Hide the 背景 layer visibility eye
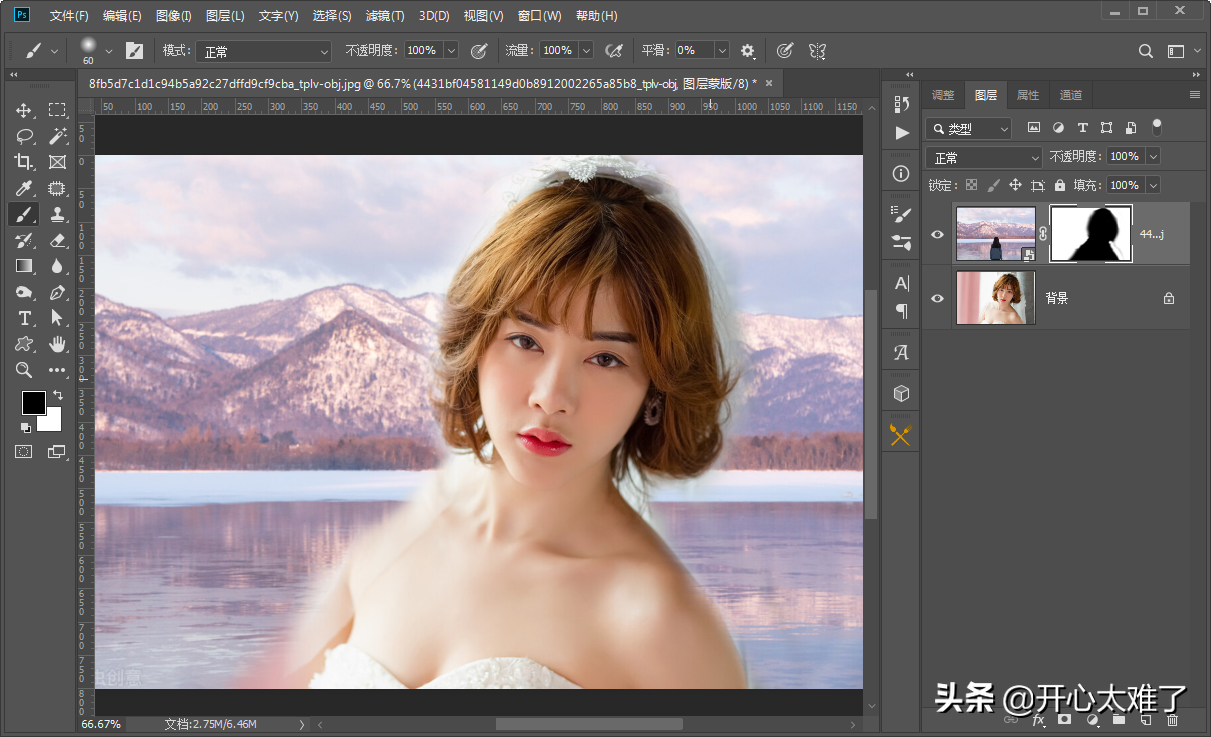 937,298
